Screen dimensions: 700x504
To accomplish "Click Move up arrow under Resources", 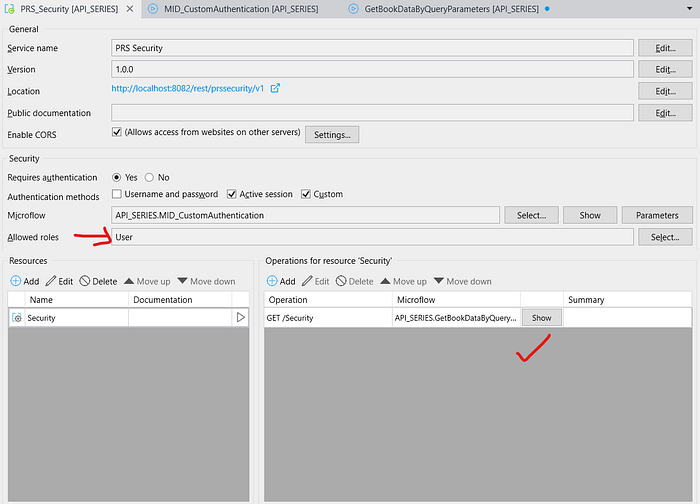I will point(129,281).
